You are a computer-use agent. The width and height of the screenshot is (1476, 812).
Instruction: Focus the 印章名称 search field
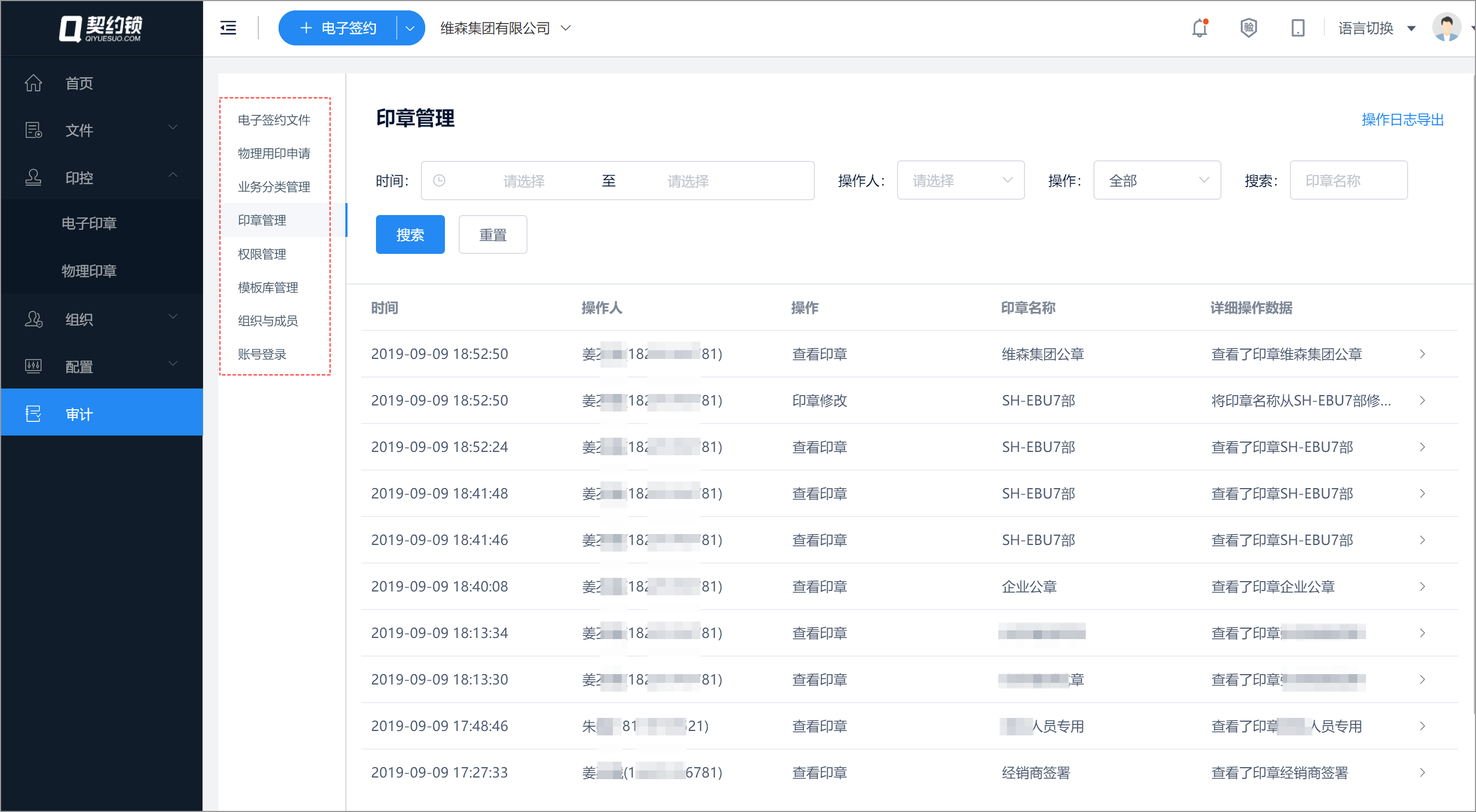pos(1347,181)
